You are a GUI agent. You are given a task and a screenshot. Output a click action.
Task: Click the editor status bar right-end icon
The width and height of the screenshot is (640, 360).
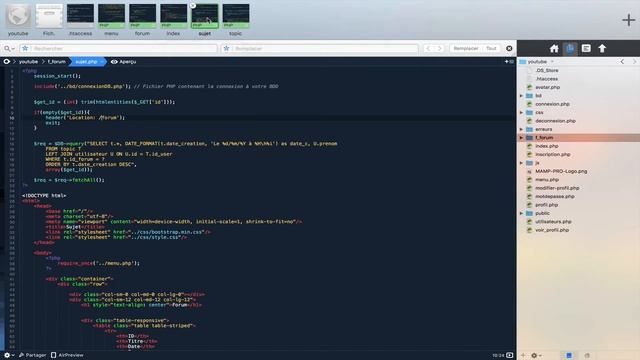coord(509,355)
